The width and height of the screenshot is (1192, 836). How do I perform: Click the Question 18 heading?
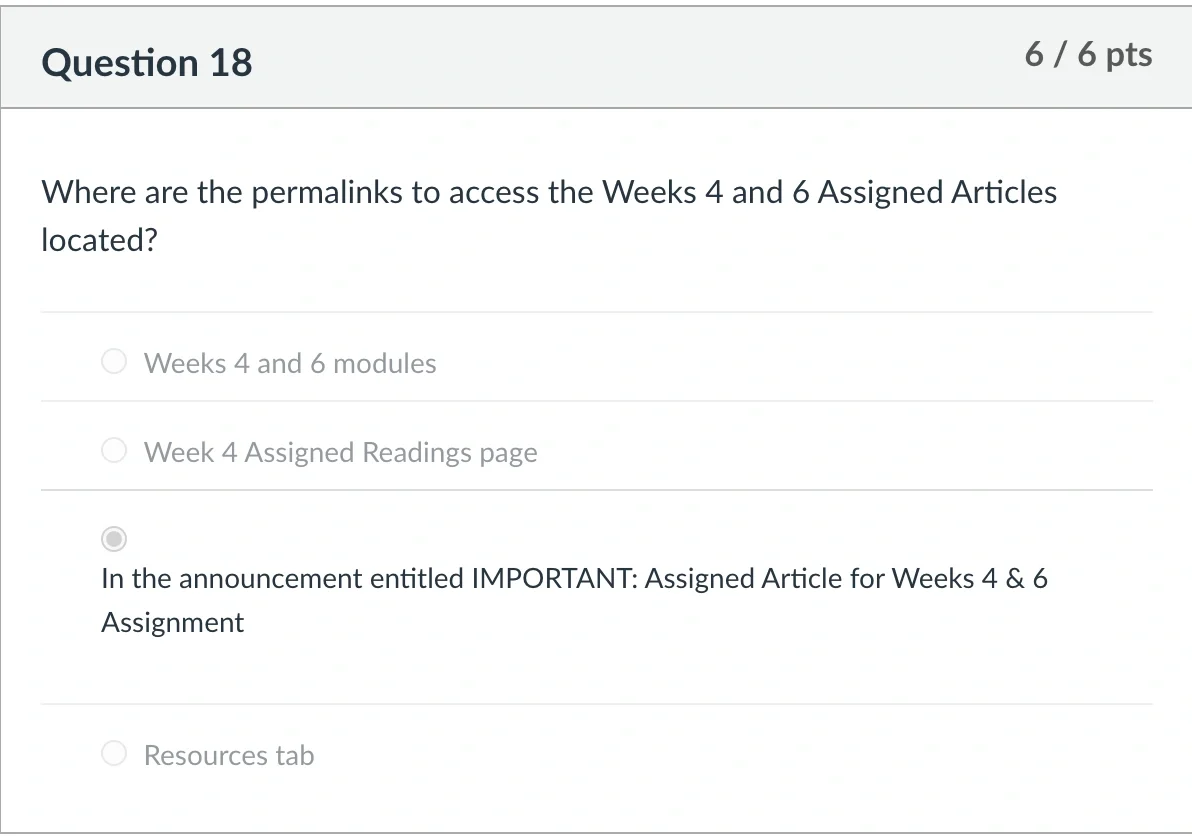(x=147, y=62)
